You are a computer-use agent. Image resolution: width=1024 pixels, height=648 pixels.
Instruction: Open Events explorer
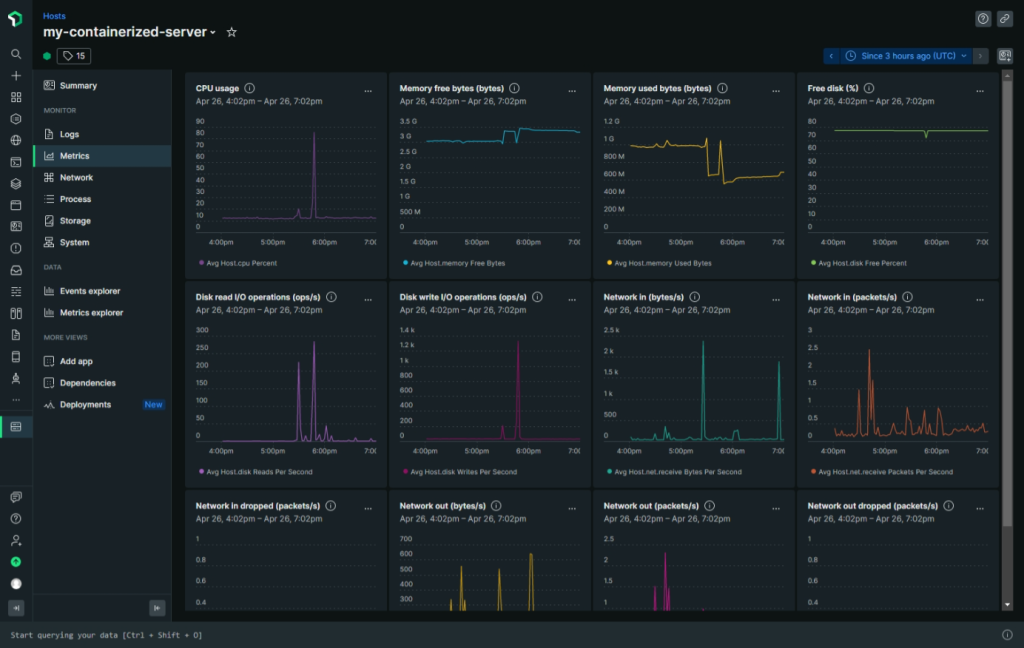(103, 291)
